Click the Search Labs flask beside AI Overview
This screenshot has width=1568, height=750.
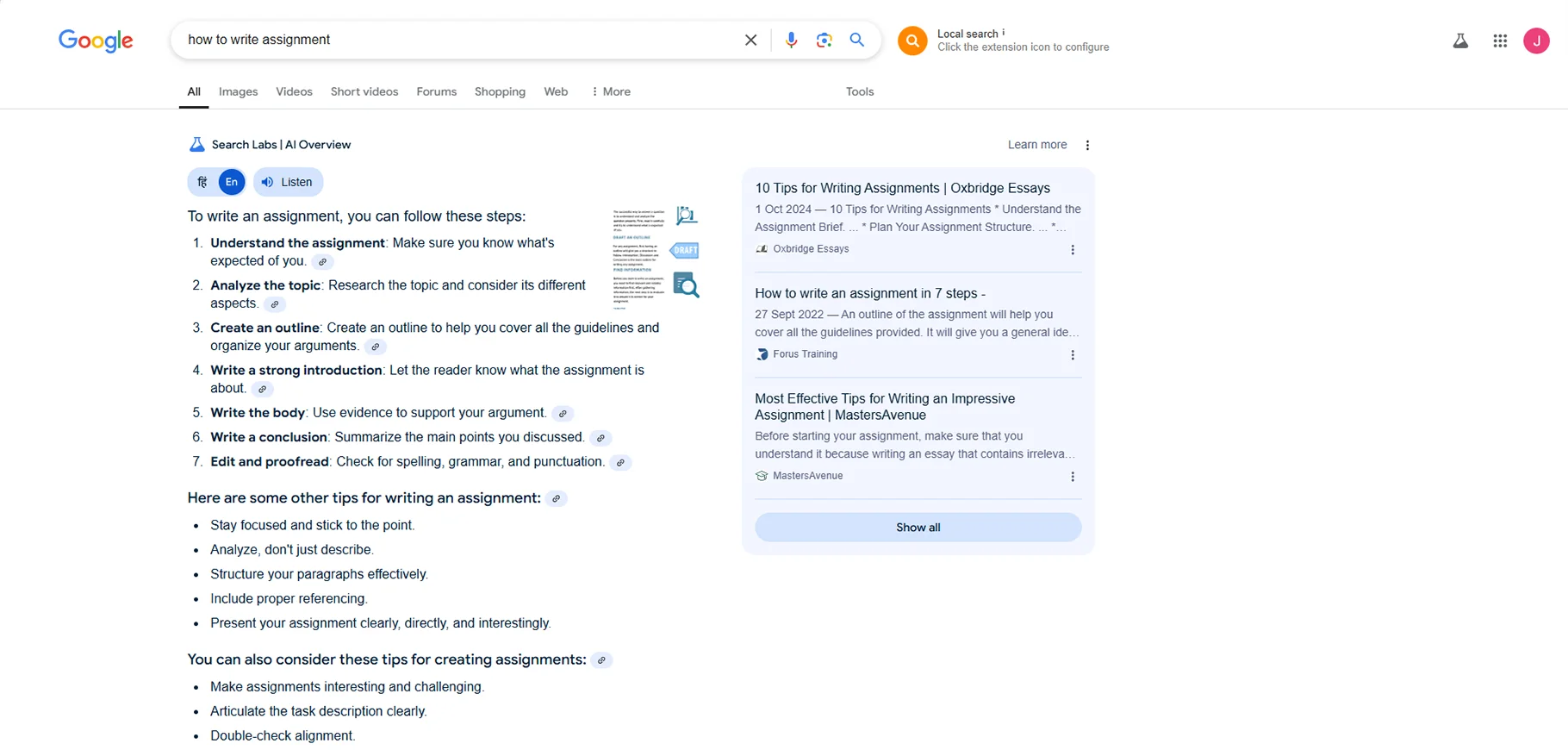pos(197,145)
